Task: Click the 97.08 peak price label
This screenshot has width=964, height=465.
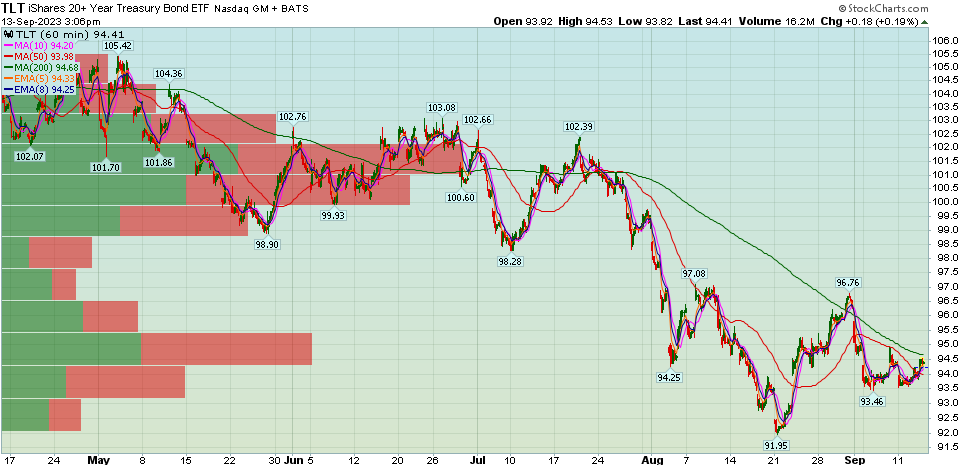Action: [x=694, y=272]
